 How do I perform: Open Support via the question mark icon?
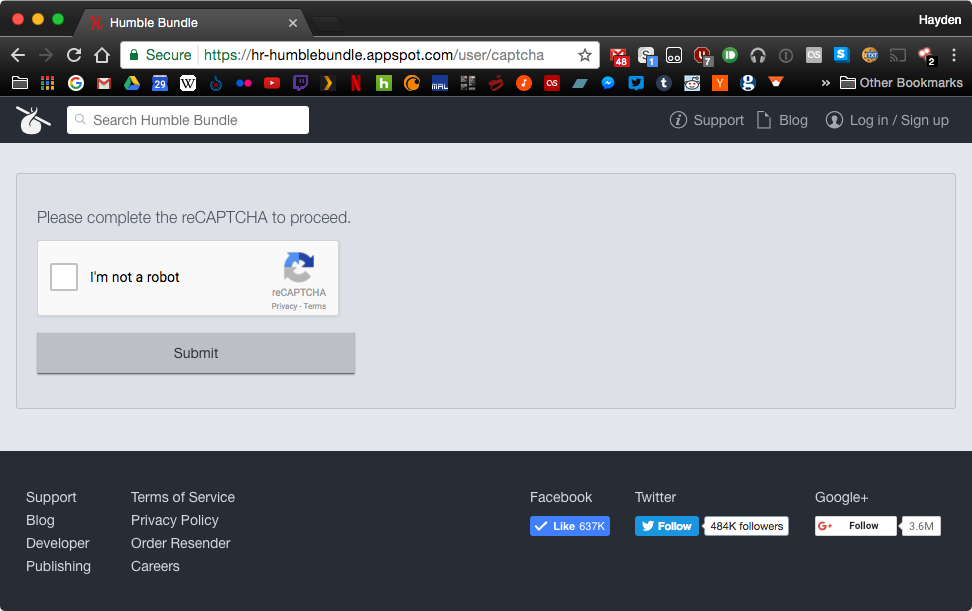pos(676,120)
